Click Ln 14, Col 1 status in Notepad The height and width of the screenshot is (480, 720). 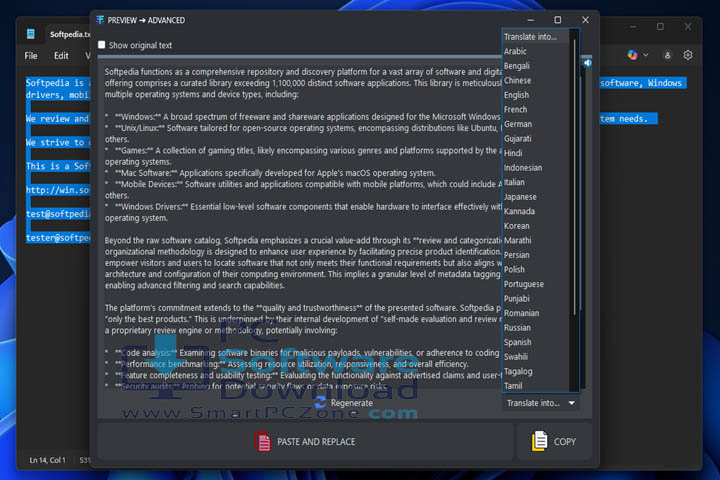point(47,460)
